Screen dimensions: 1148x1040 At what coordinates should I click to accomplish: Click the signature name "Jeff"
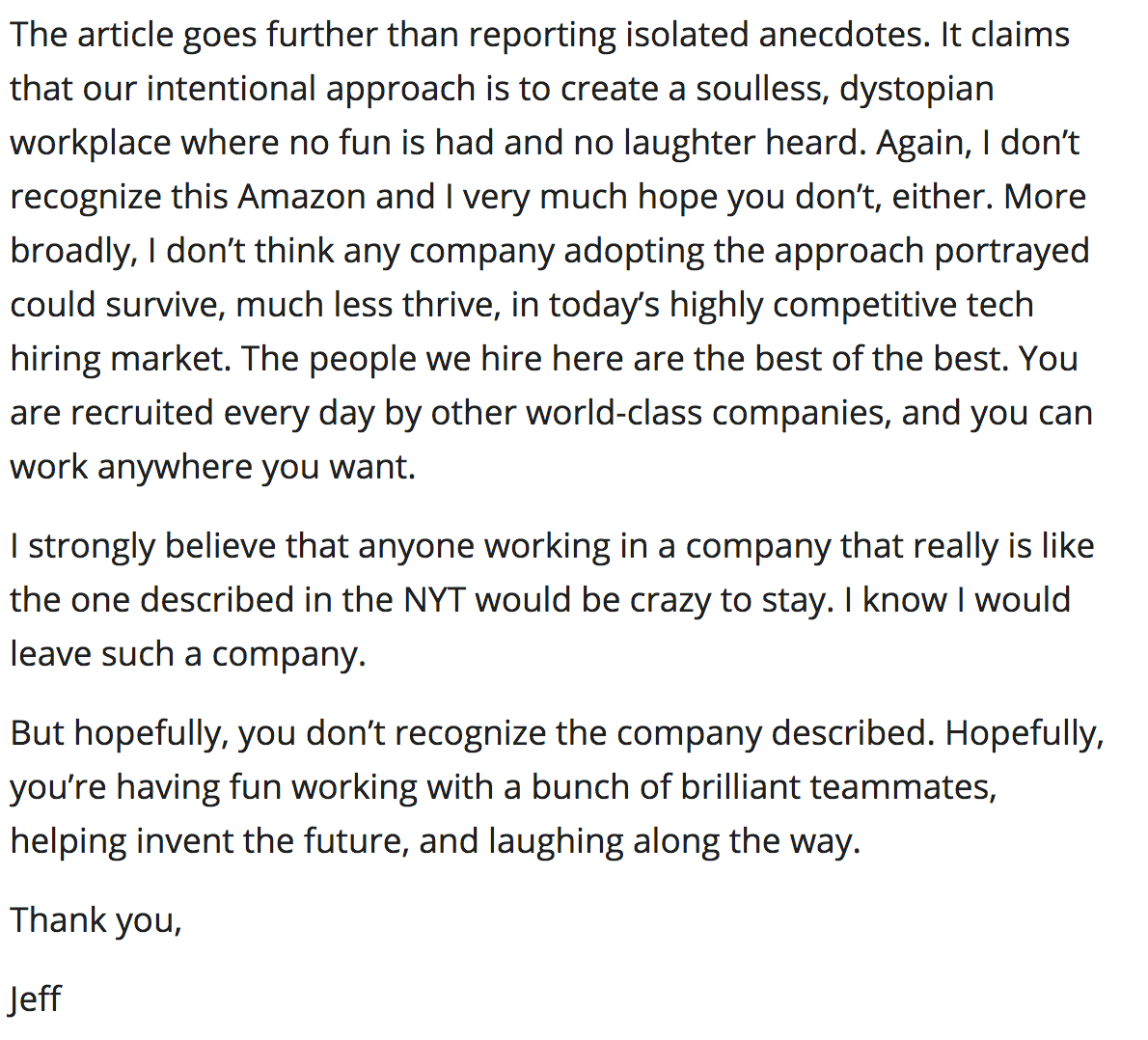(36, 999)
